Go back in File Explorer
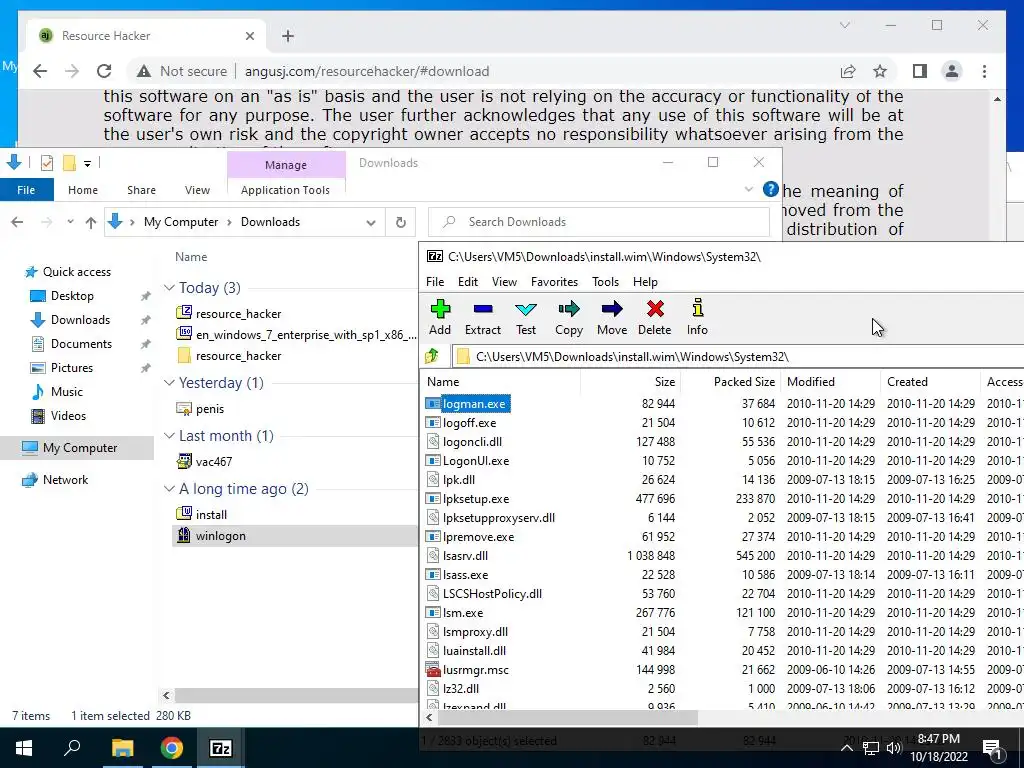Image resolution: width=1024 pixels, height=768 pixels. pos(17,222)
